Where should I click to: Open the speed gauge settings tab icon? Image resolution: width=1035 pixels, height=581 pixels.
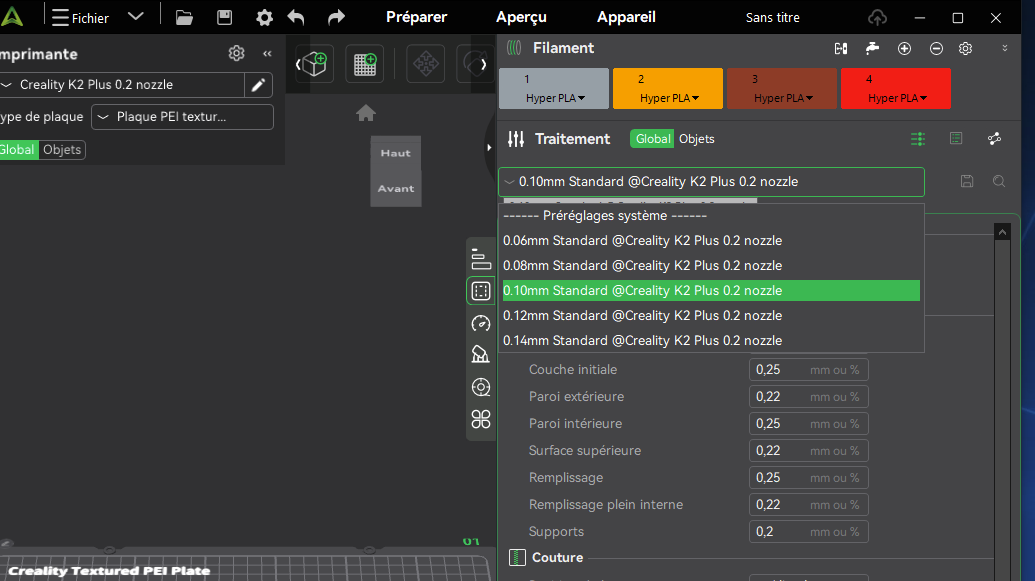(x=481, y=323)
